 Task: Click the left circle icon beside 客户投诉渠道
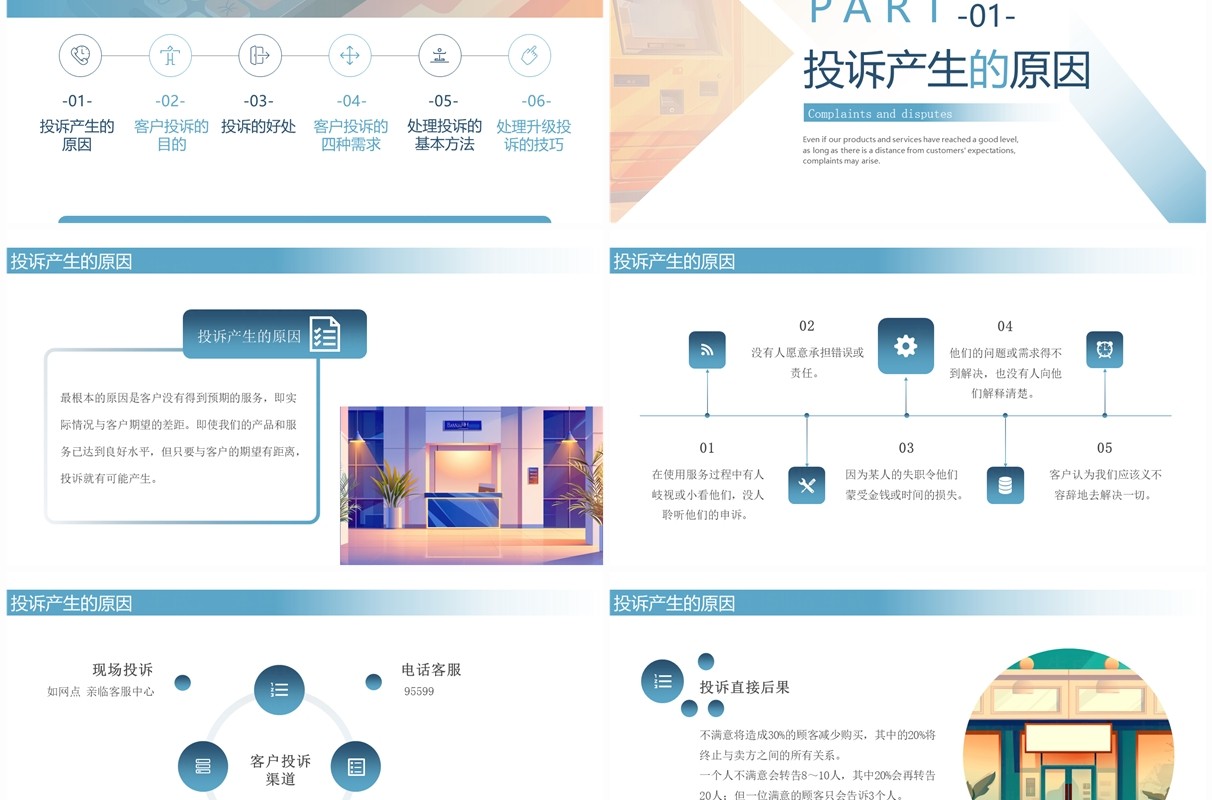pos(203,766)
